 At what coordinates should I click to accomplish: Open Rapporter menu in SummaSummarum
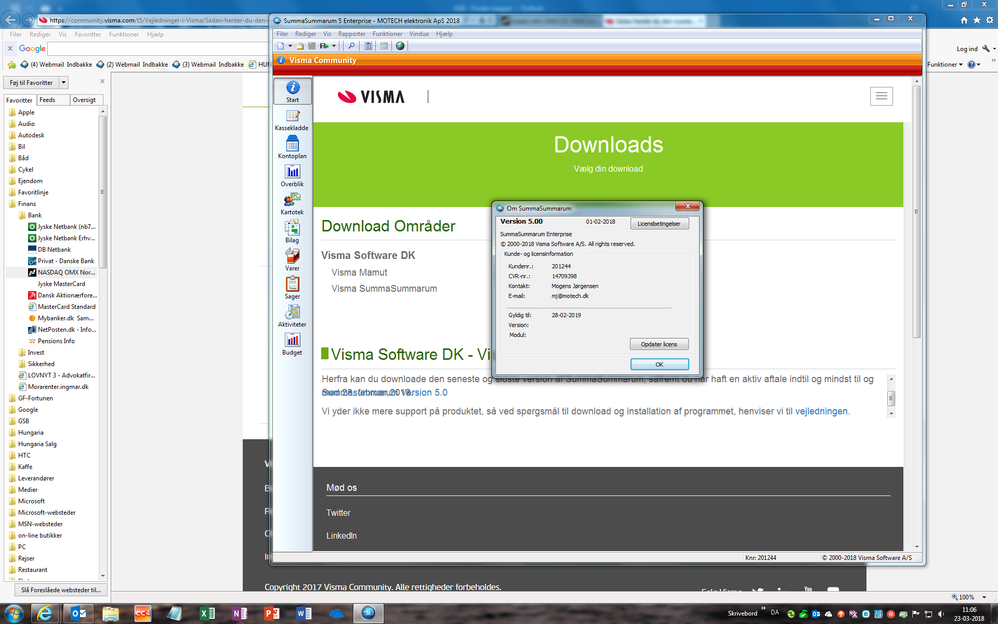352,34
